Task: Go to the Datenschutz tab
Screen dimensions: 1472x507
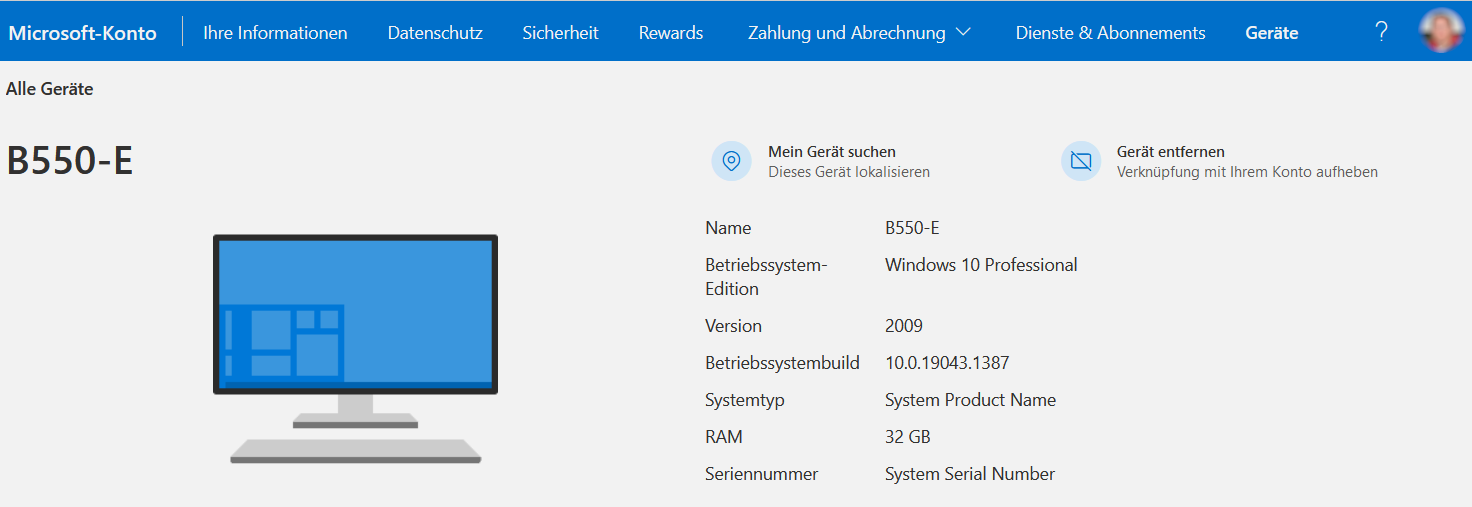Action: pos(435,33)
